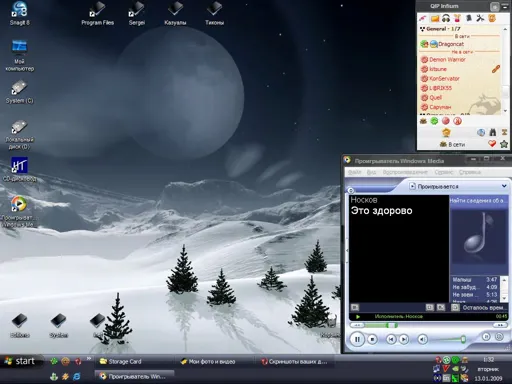Click the globe icon in QIP bottom panel
Screen dimensions: 512x384
pyautogui.click(x=481, y=132)
